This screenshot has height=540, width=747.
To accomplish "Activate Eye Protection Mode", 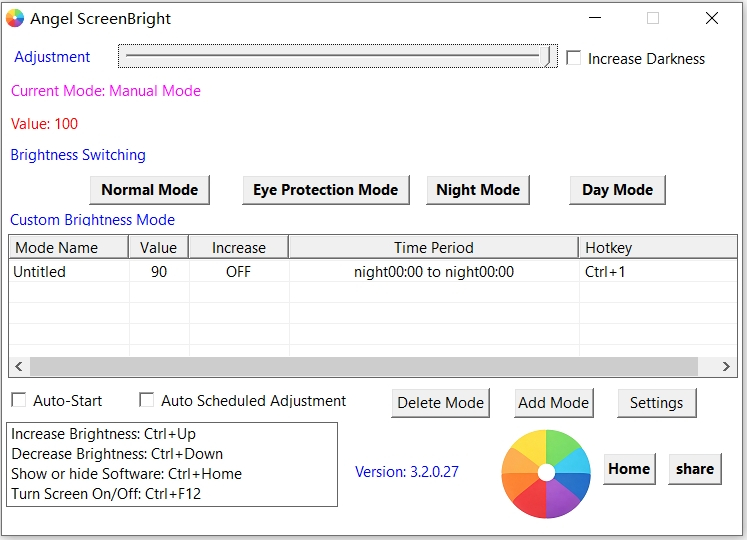I will coord(326,190).
